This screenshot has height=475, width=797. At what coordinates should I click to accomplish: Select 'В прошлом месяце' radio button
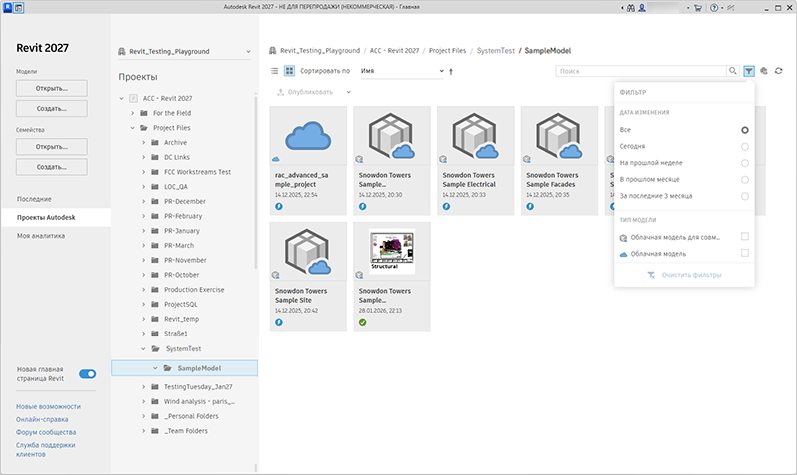[x=745, y=180]
